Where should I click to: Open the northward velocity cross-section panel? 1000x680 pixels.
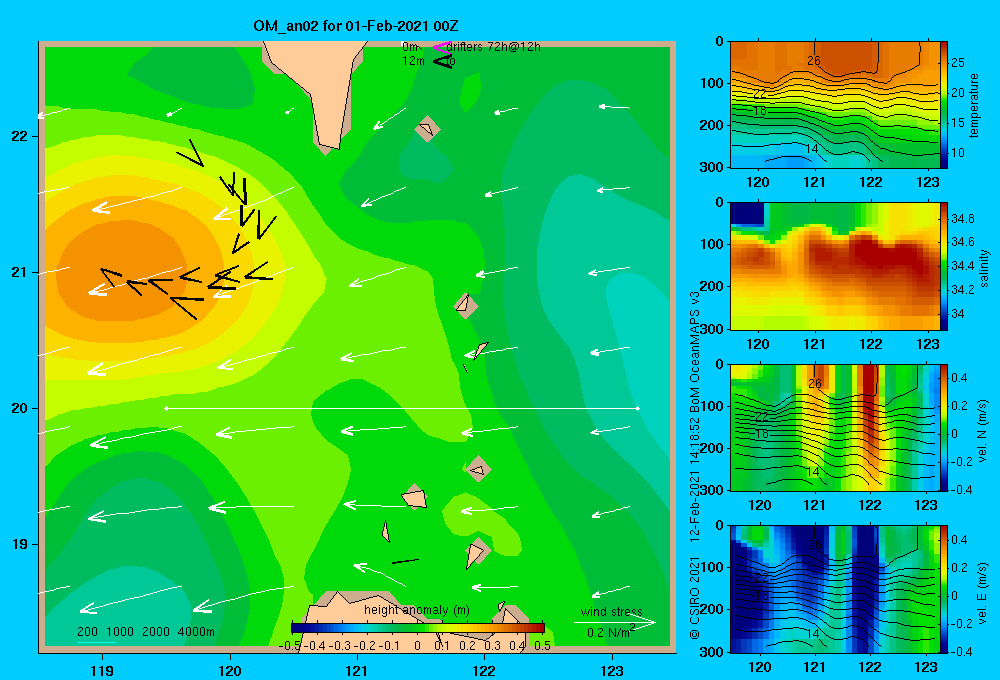[835, 428]
